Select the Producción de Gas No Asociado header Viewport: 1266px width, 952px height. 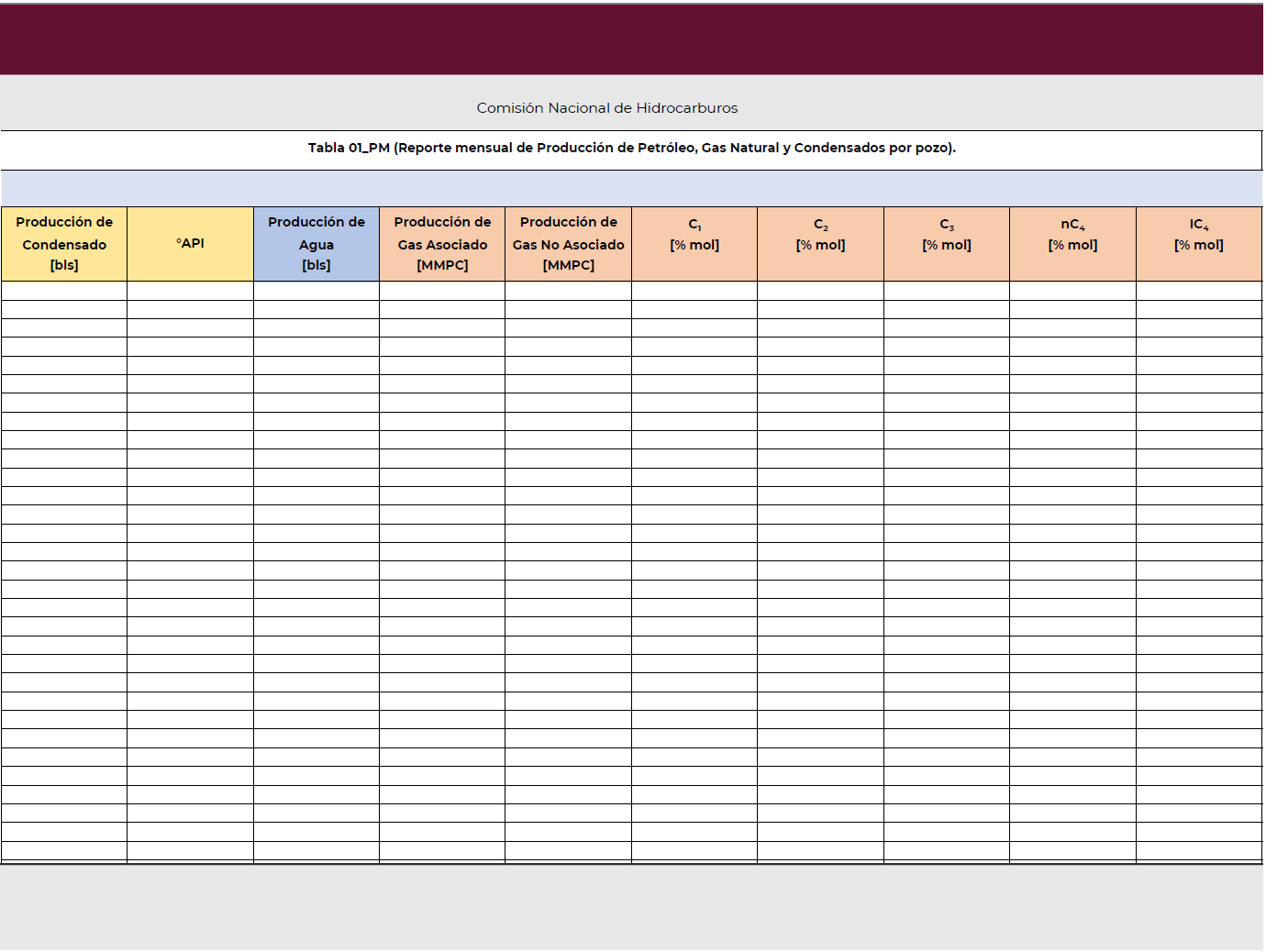[568, 243]
